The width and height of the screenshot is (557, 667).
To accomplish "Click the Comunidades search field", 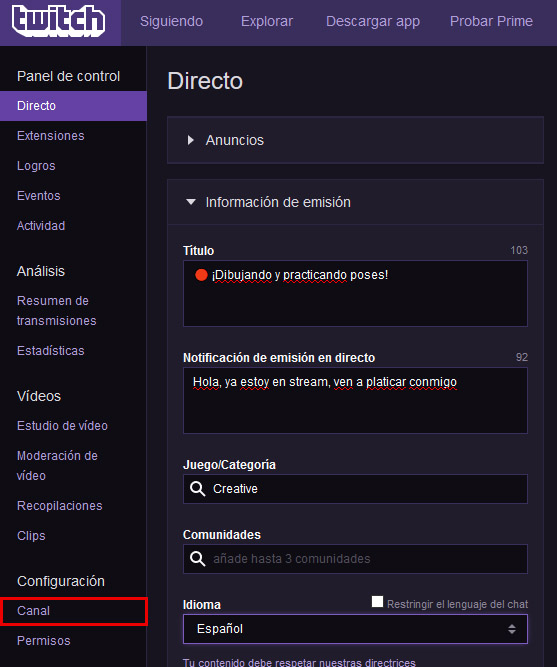I will [x=355, y=559].
